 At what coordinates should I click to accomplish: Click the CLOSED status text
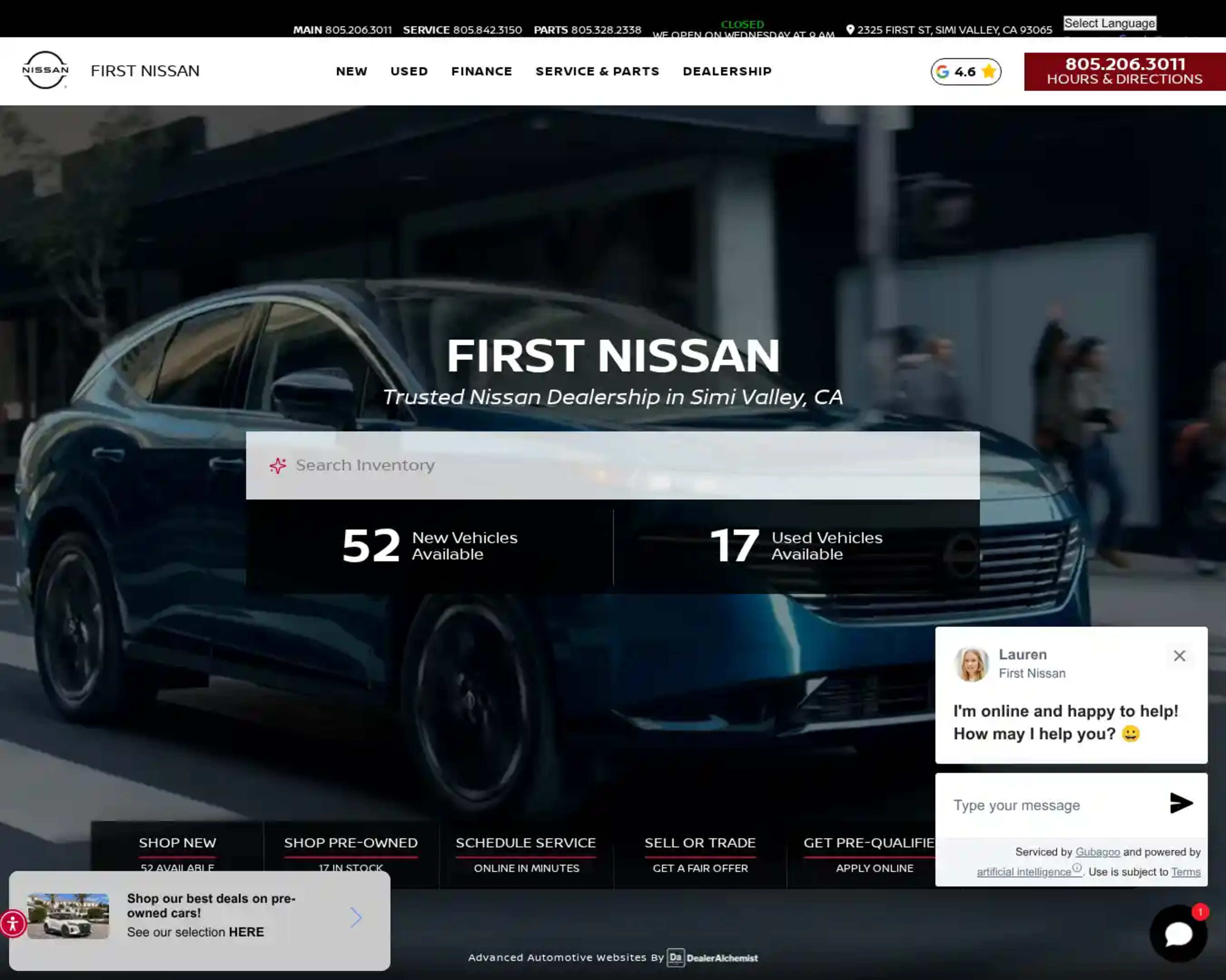[742, 25]
